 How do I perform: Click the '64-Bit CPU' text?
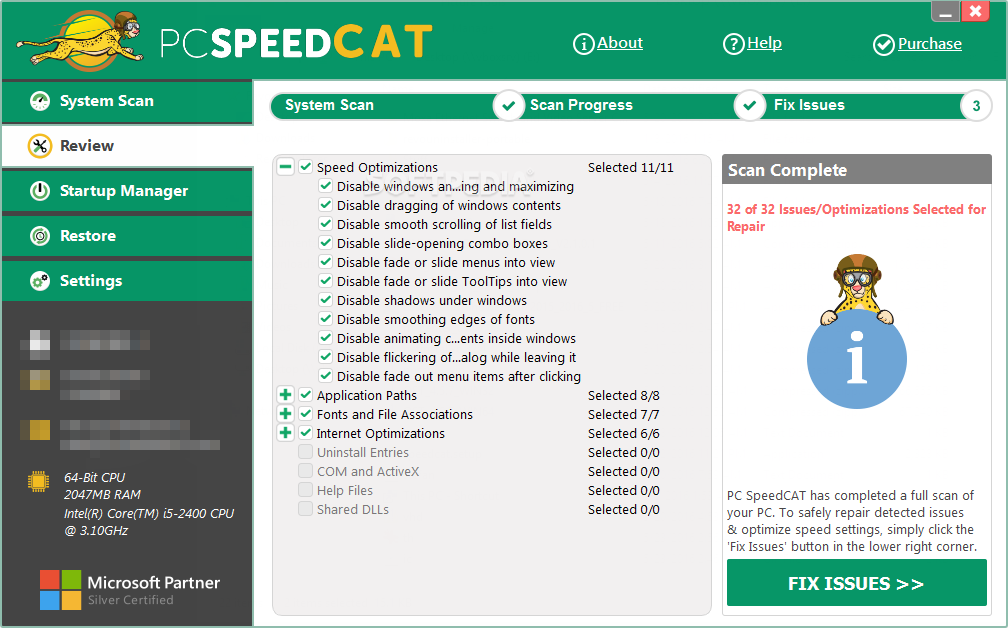click(94, 477)
